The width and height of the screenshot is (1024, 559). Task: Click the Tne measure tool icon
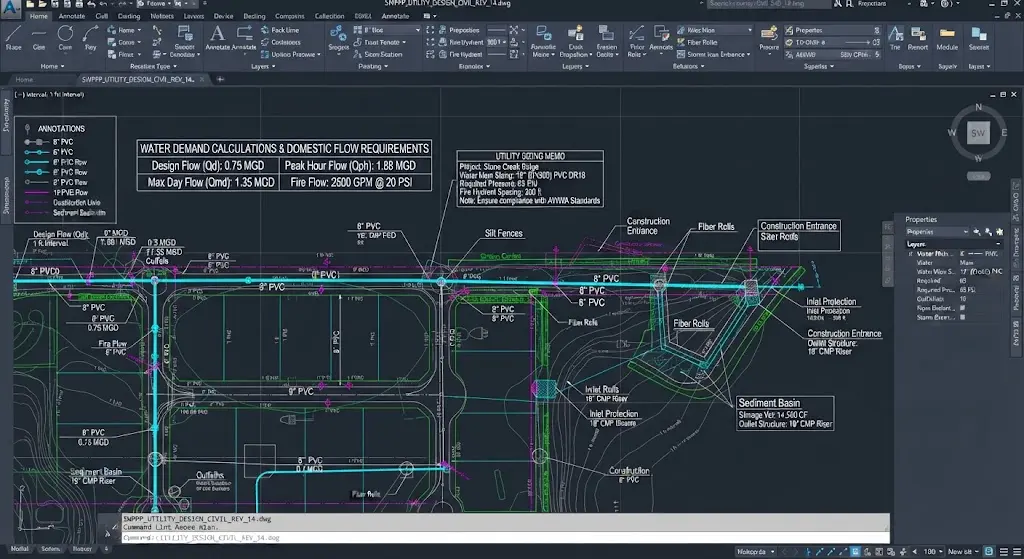[x=895, y=38]
